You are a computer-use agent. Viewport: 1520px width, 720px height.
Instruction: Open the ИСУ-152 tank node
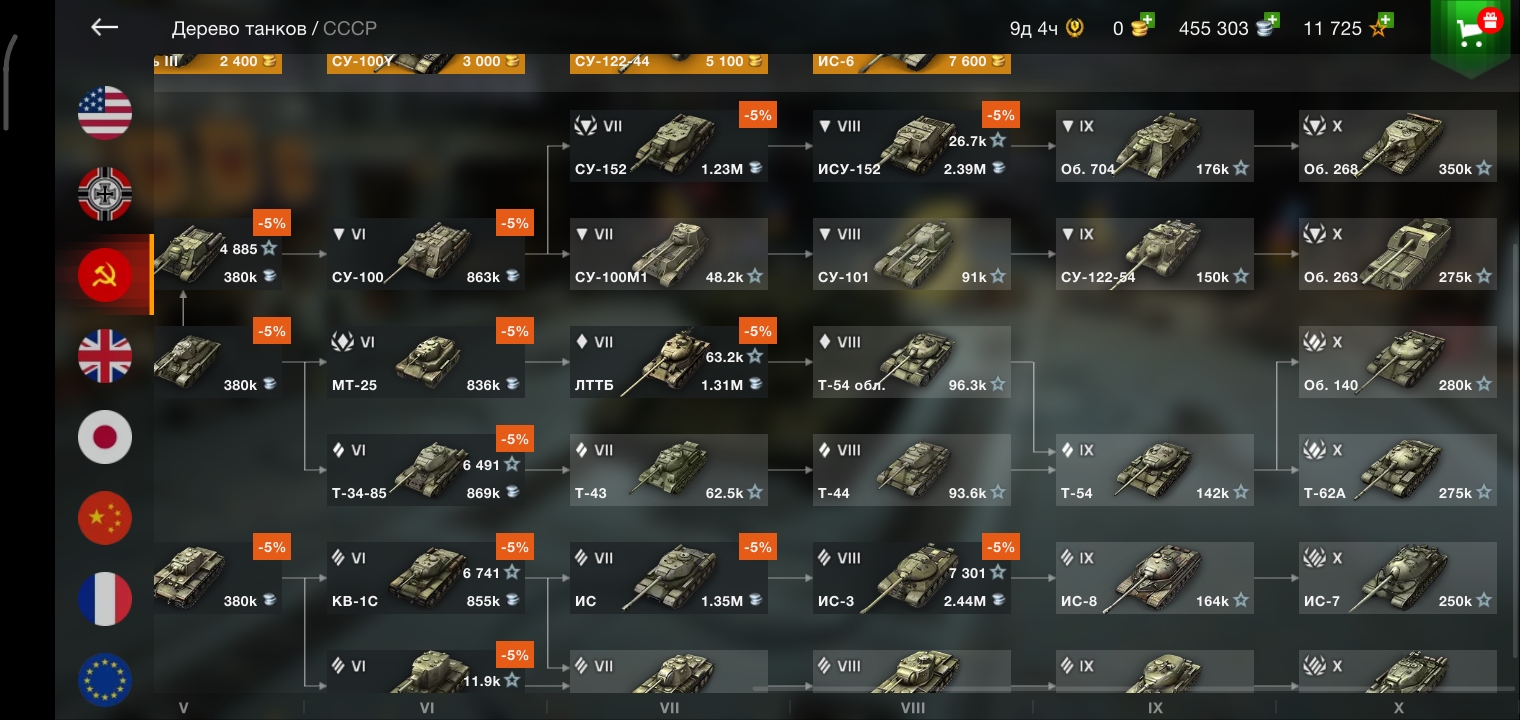(912, 146)
